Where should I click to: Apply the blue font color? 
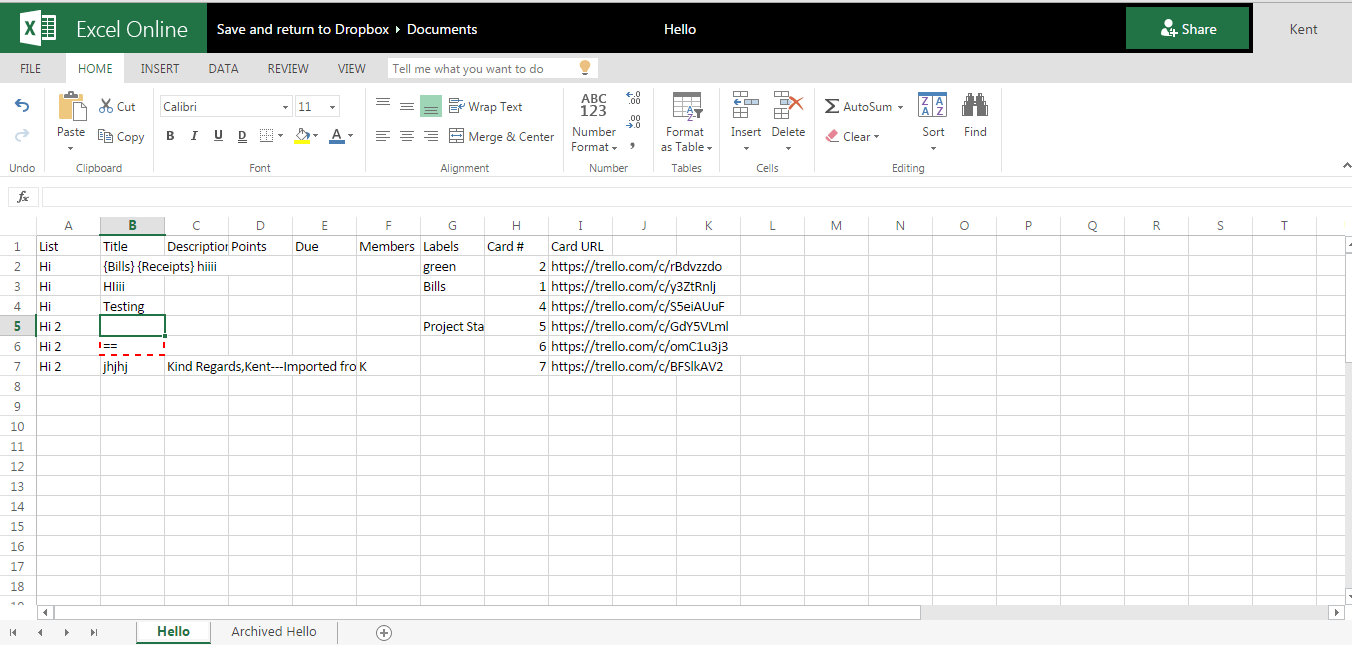336,135
